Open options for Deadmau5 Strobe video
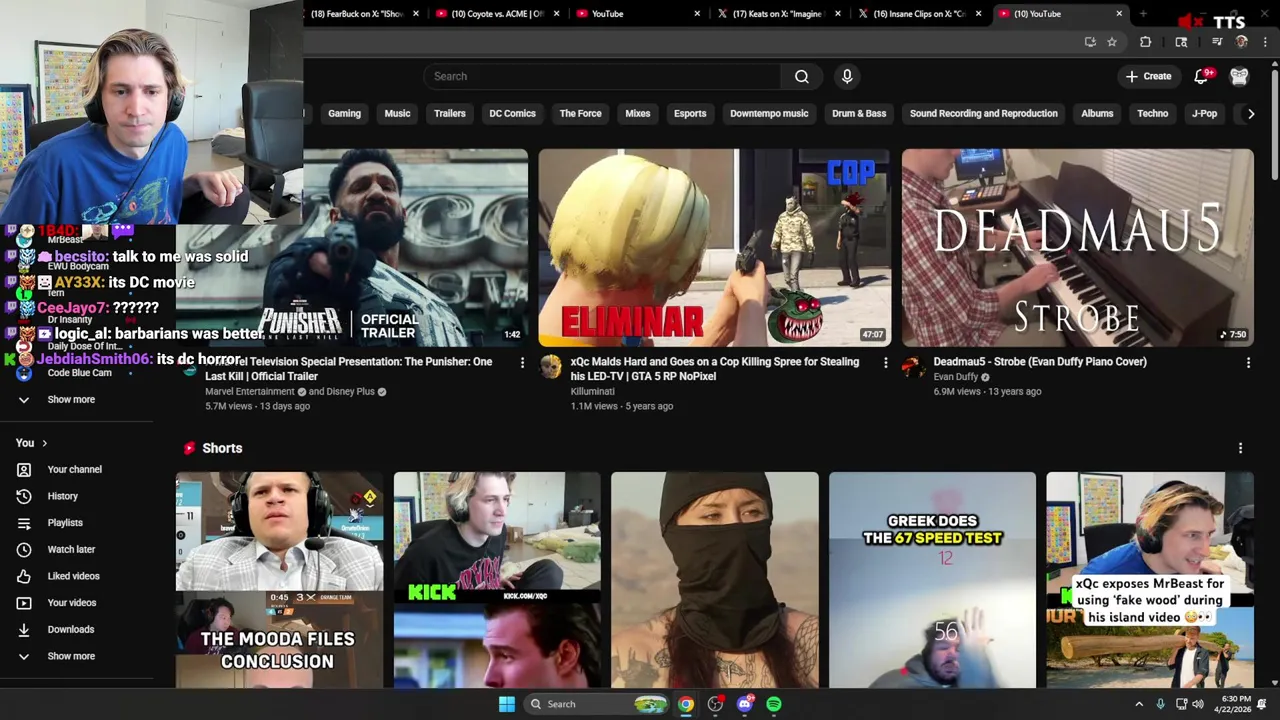The height and width of the screenshot is (720, 1280). click(x=1248, y=363)
